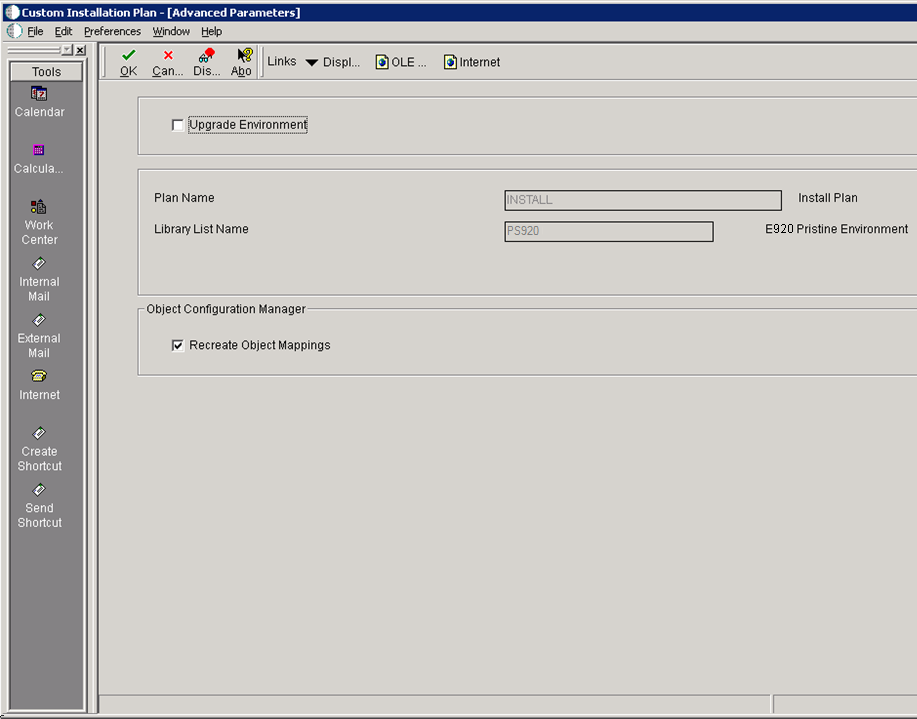917x719 pixels.
Task: Open the Help menu
Action: coord(211,32)
